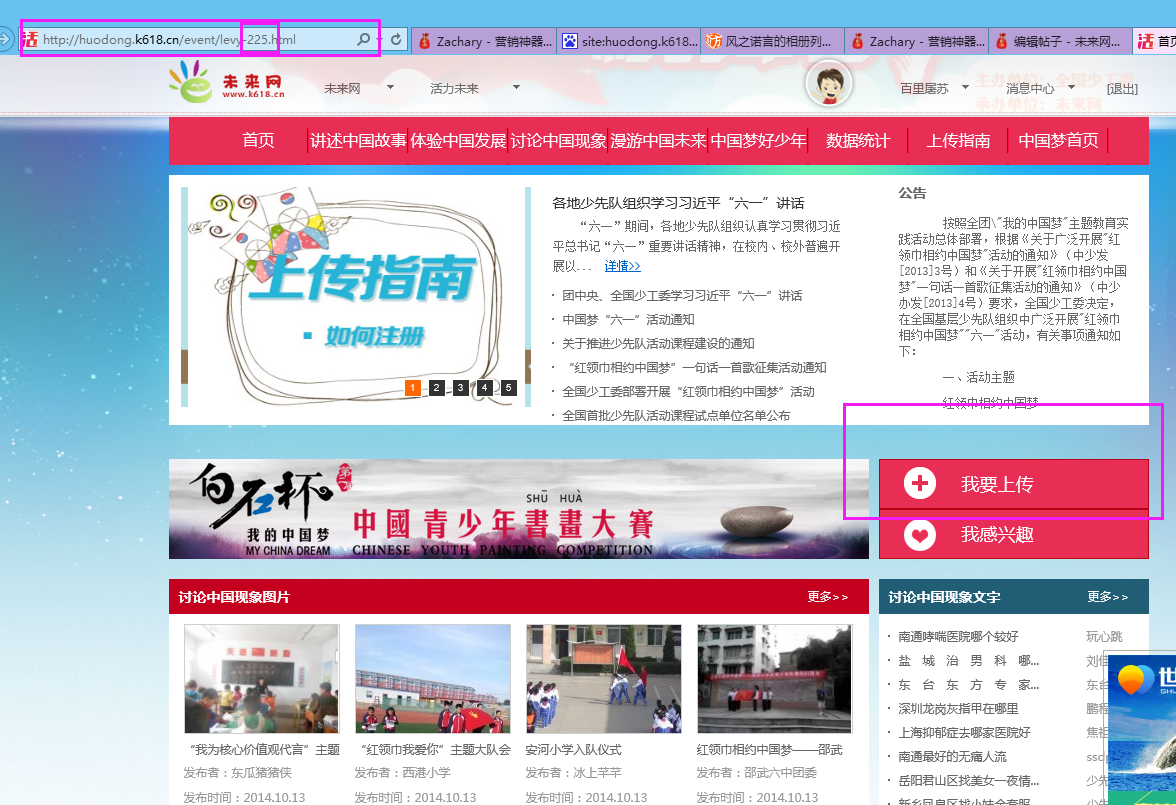Viewport: 1176px width, 805px height.
Task: Click the search magnifier in the address bar
Action: pos(363,38)
